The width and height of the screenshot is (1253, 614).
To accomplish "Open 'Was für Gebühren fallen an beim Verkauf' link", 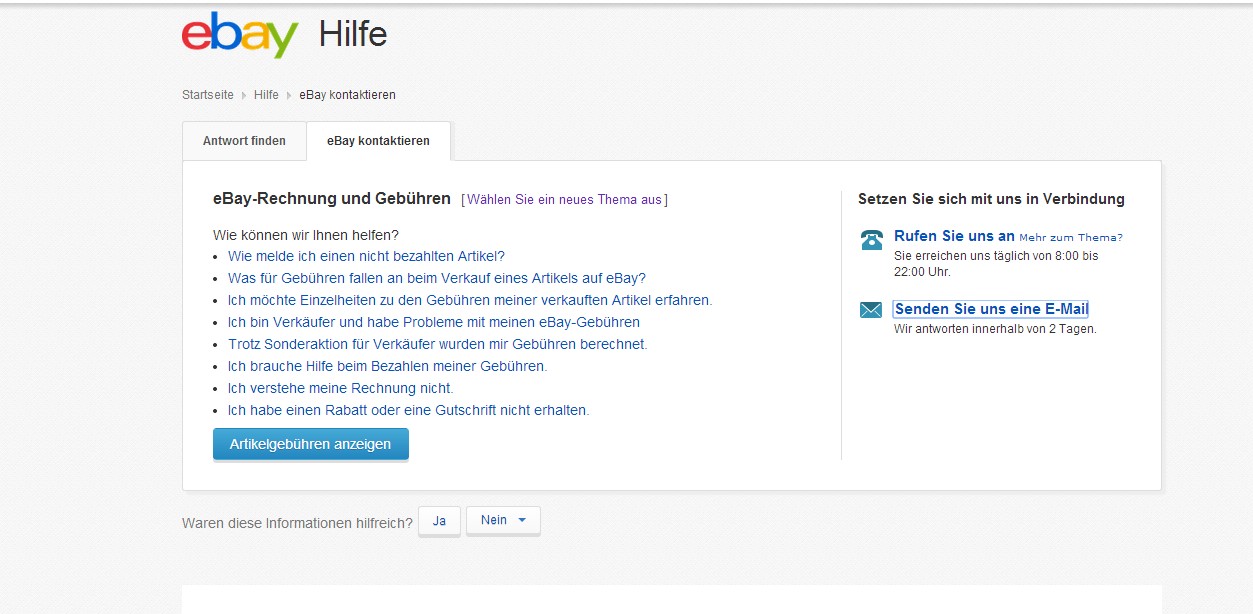I will click(x=437, y=278).
